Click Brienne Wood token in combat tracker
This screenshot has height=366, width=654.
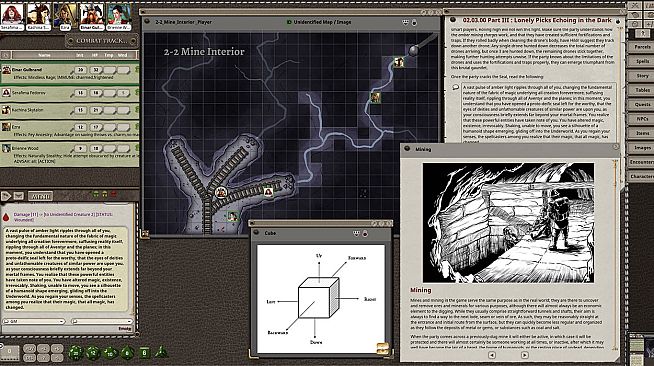tap(6, 148)
